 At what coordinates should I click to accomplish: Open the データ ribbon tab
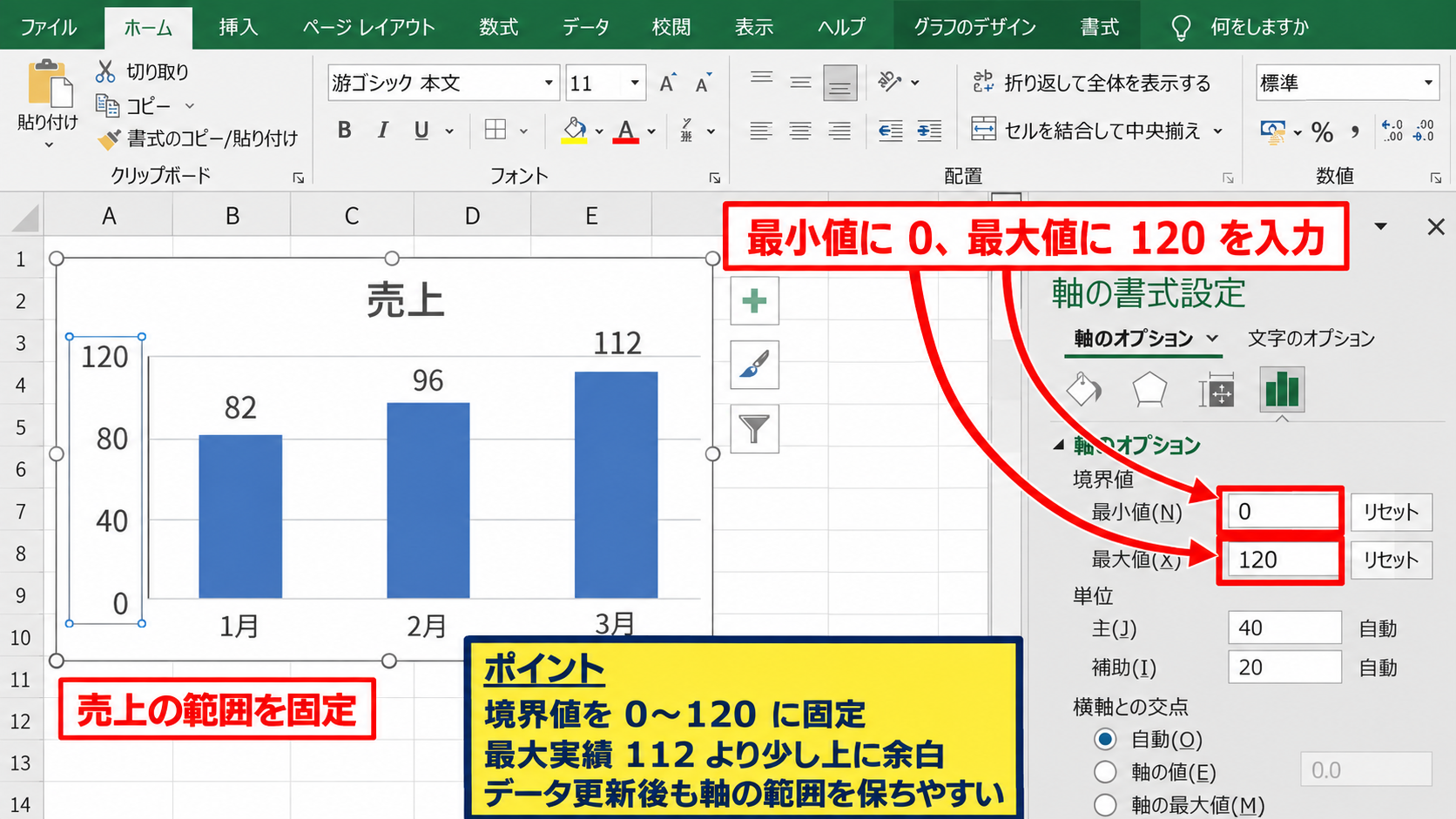pyautogui.click(x=585, y=27)
